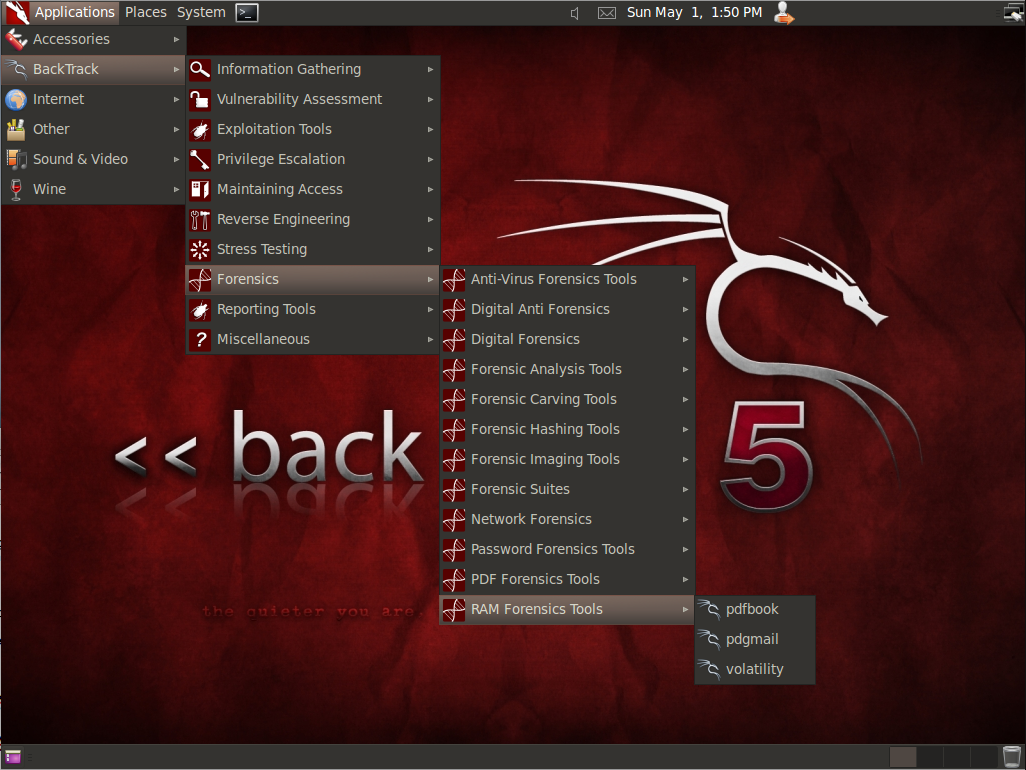
Task: Click the user switcher icon near the clock
Action: coord(784,13)
